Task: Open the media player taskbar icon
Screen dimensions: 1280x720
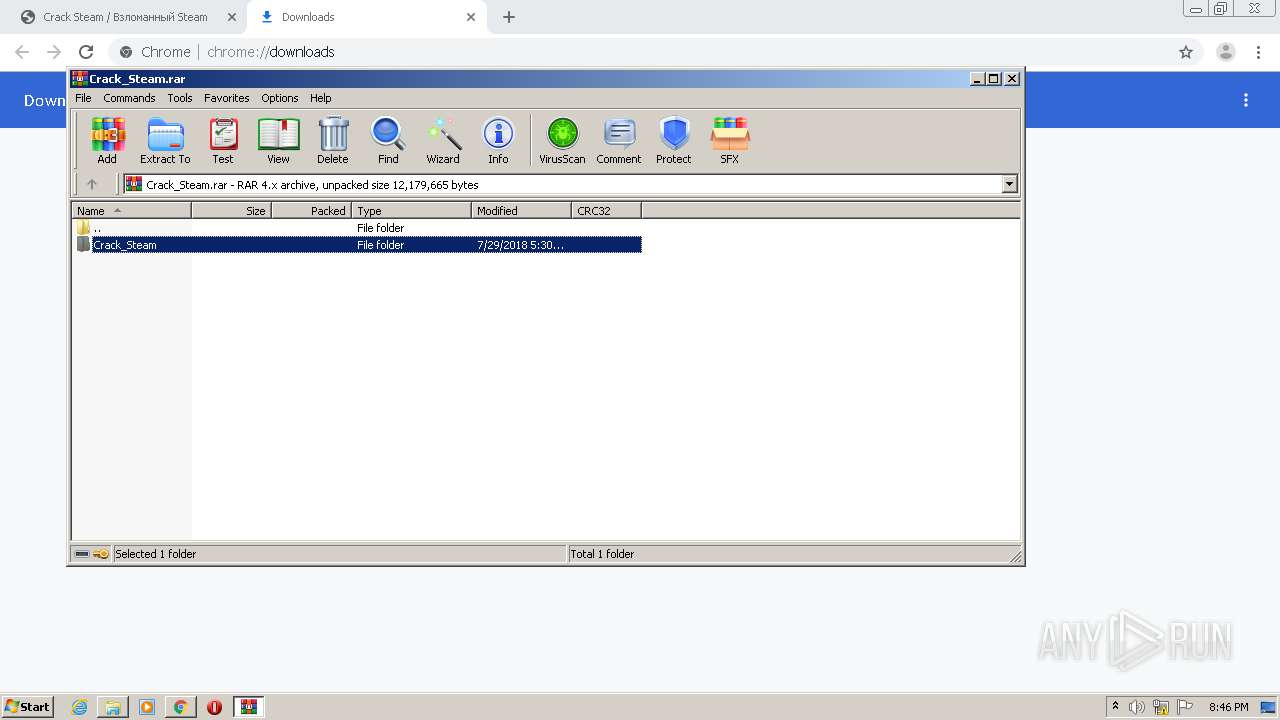Action: pos(147,707)
